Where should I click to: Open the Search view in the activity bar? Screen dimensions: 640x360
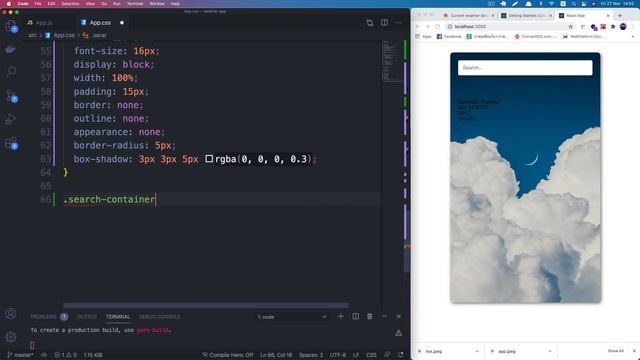click(x=11, y=72)
